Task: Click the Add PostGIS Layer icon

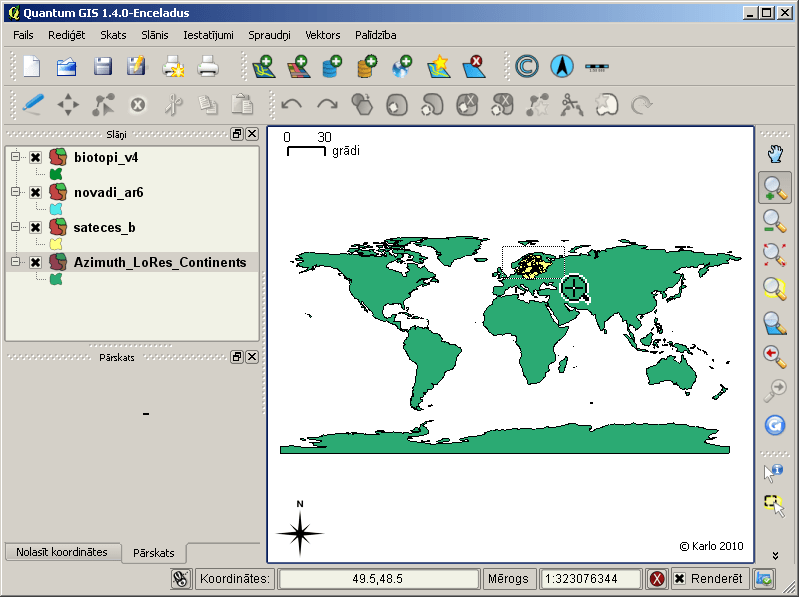Action: [332, 67]
